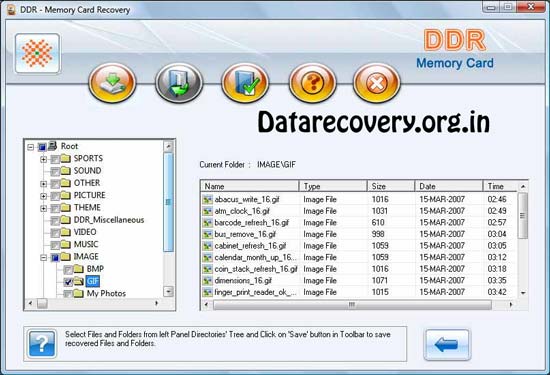Screen dimensions: 550x375
Task: Click the book-with-green-checkmark toolbar icon
Action: [245, 83]
